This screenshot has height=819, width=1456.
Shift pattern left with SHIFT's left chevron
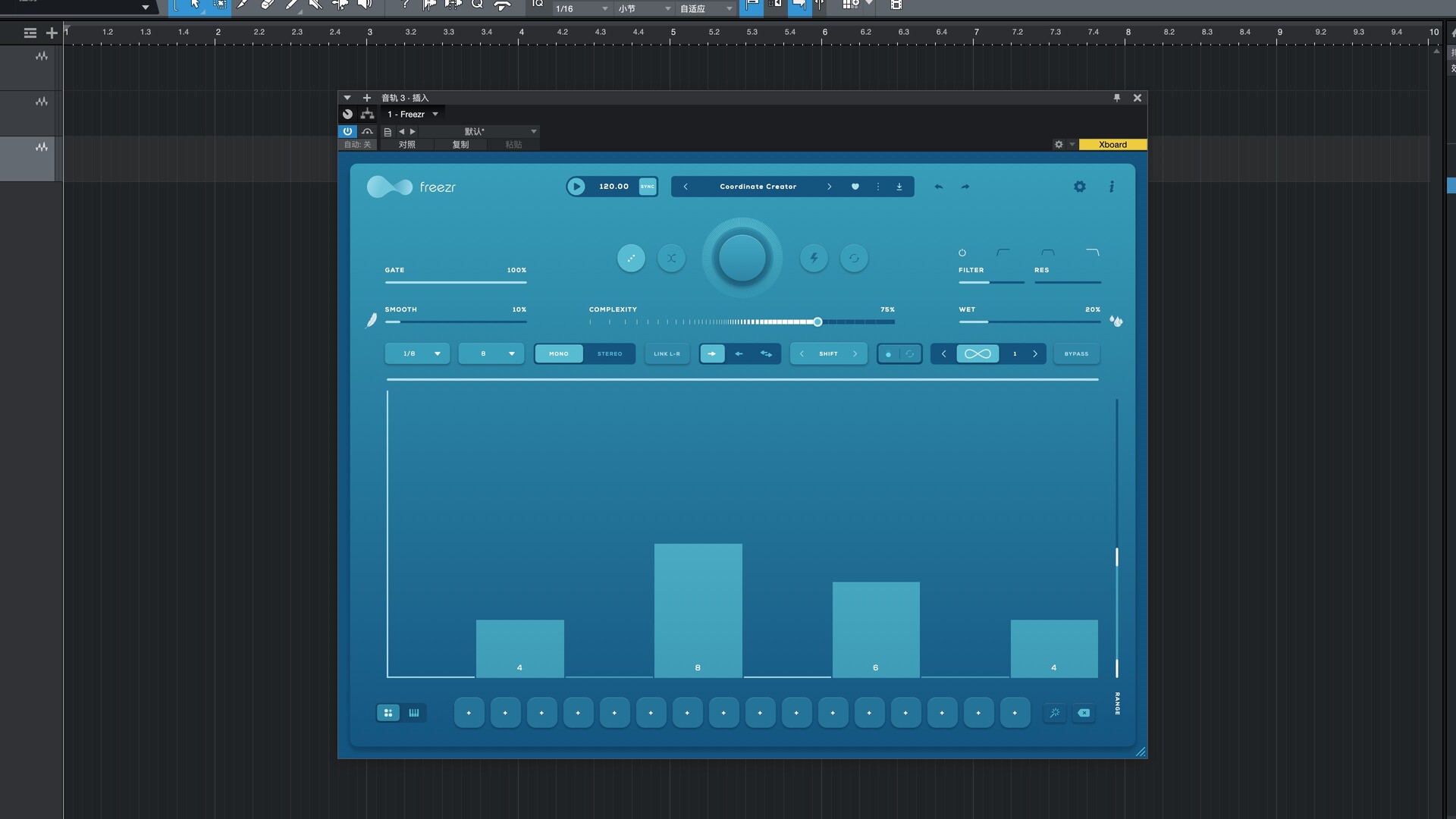tap(802, 353)
